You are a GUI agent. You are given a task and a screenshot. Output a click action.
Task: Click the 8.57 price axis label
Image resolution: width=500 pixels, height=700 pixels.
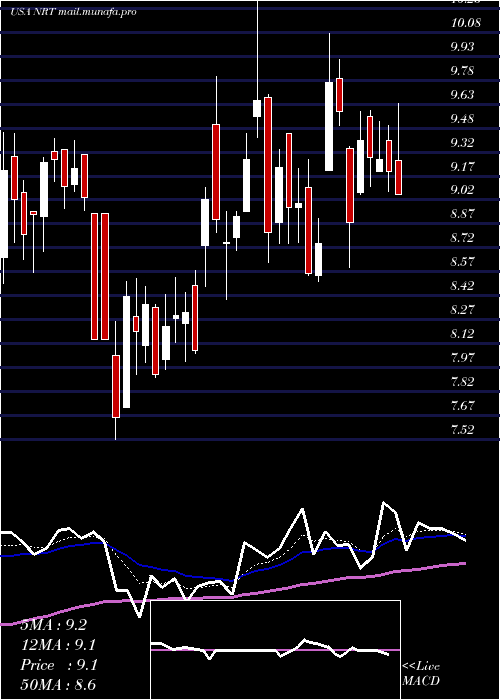tap(462, 262)
